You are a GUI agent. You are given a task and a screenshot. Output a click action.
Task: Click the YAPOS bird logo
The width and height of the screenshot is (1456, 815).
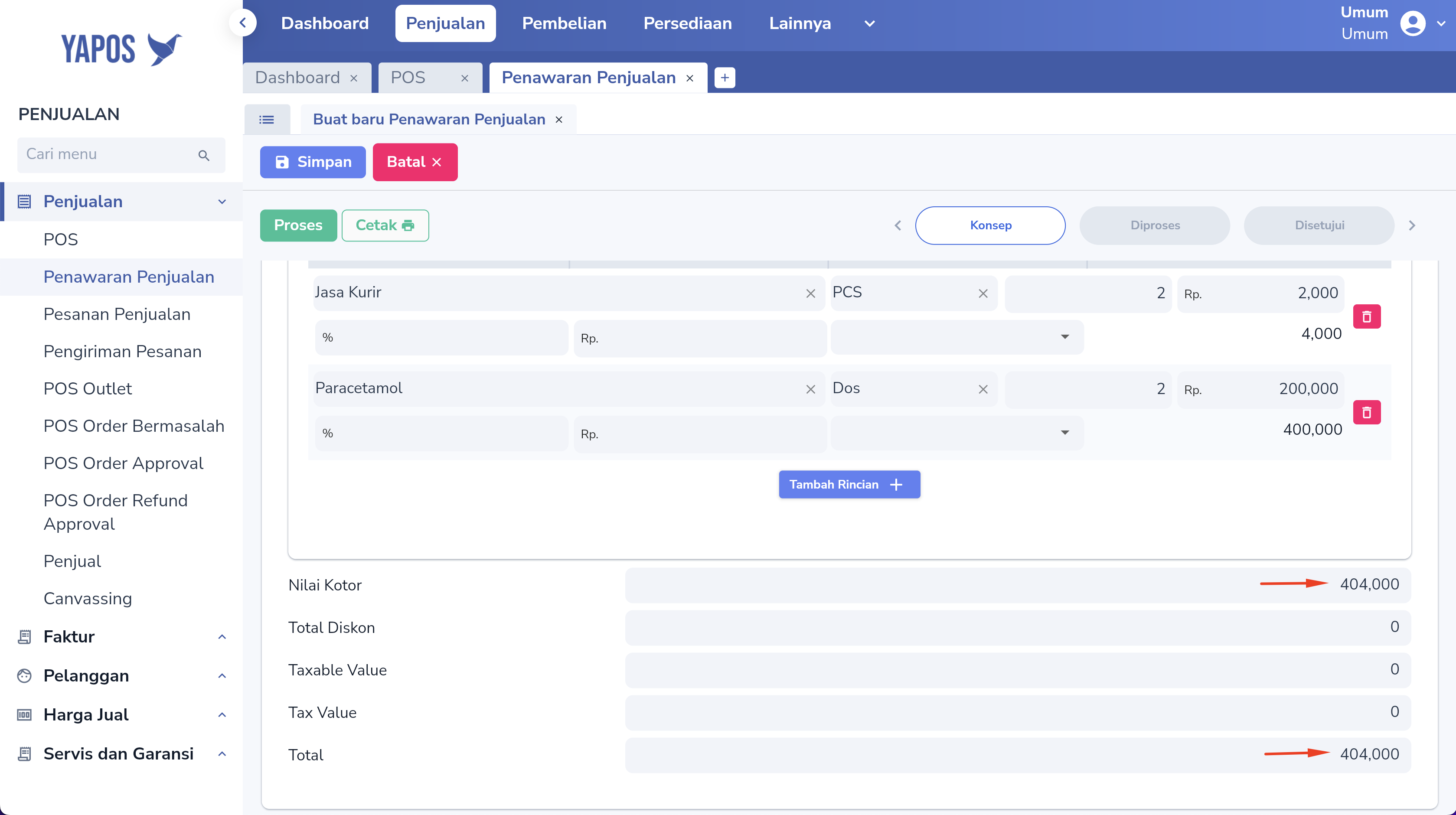pos(164,49)
